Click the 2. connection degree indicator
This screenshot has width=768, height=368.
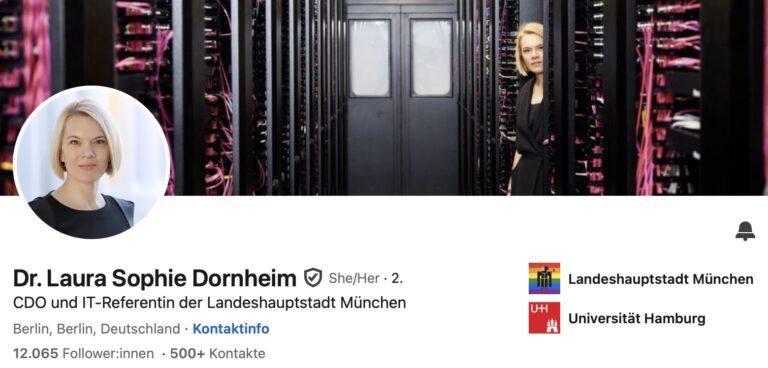[397, 279]
